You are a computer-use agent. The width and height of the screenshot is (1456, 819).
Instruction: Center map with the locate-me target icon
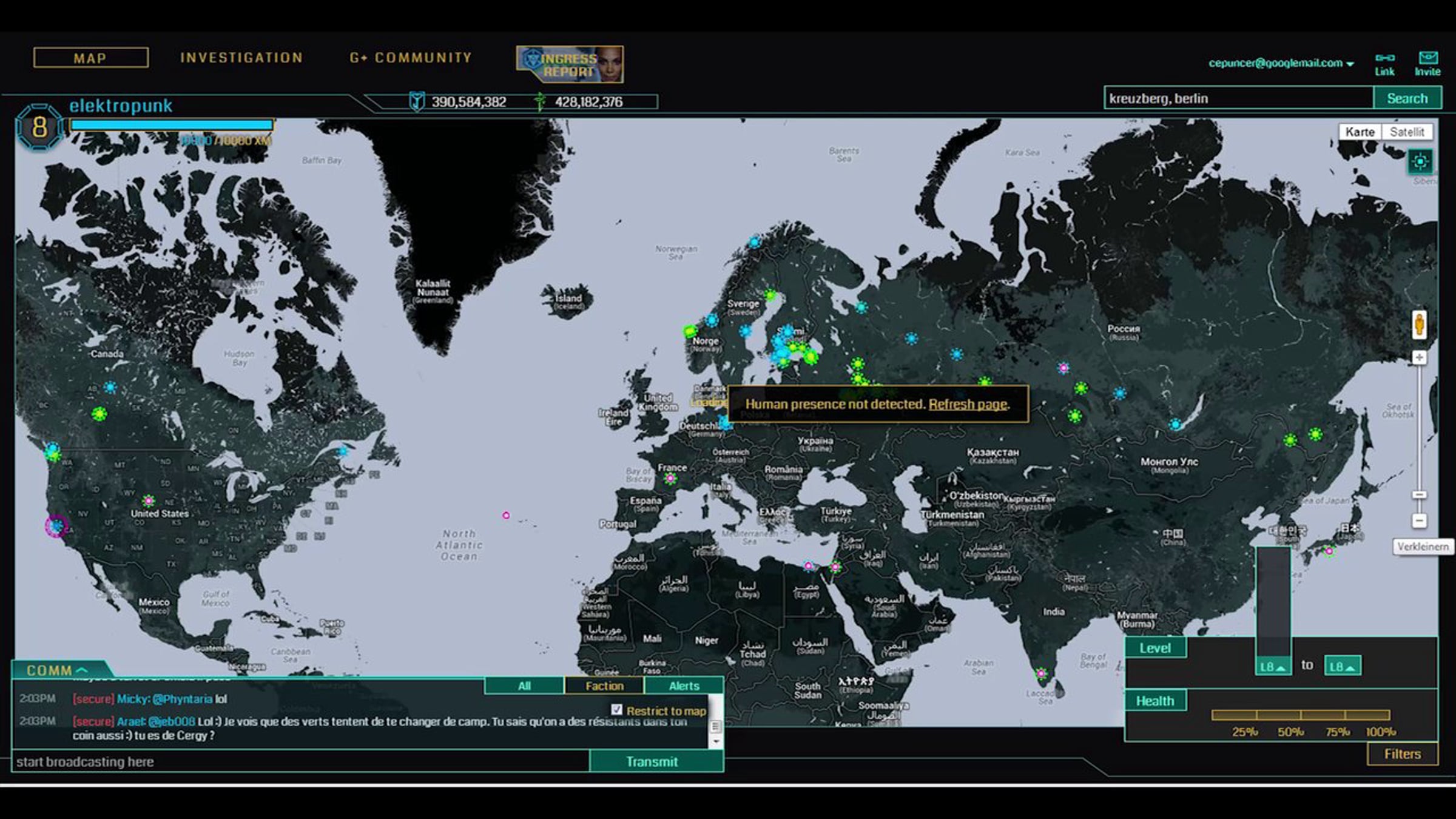(x=1420, y=161)
